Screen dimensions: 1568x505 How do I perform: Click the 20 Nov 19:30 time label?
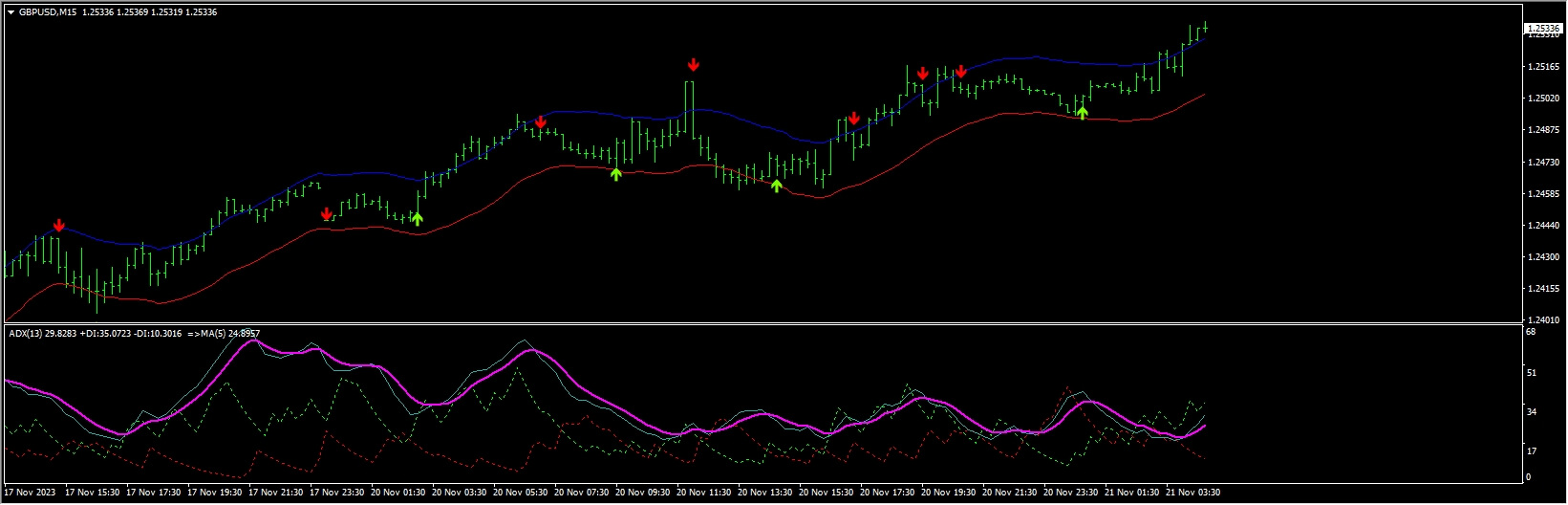948,493
